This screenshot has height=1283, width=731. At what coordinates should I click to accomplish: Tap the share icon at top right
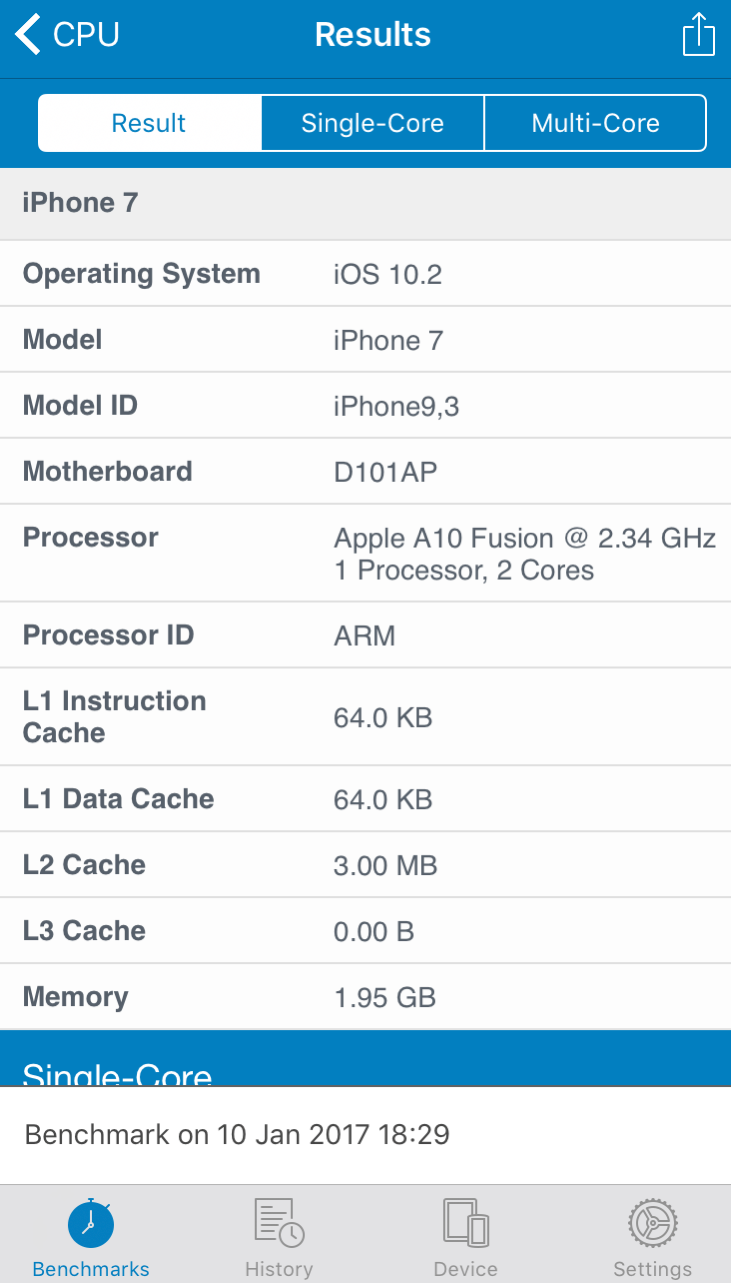(x=698, y=35)
